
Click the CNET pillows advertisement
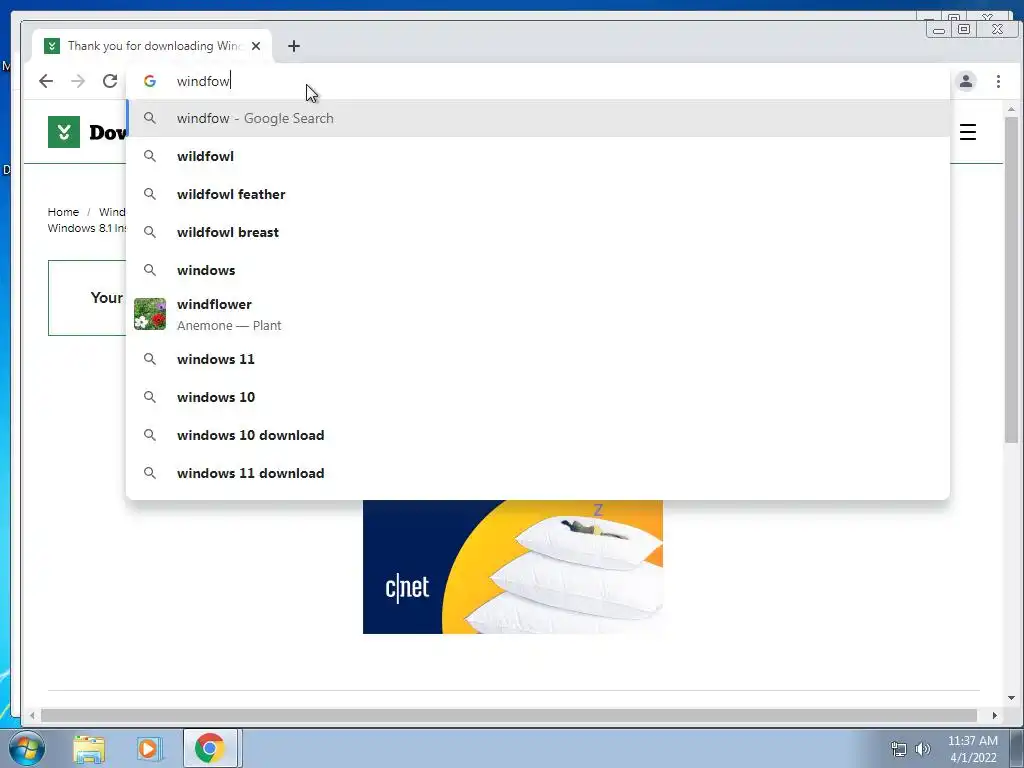click(x=513, y=567)
